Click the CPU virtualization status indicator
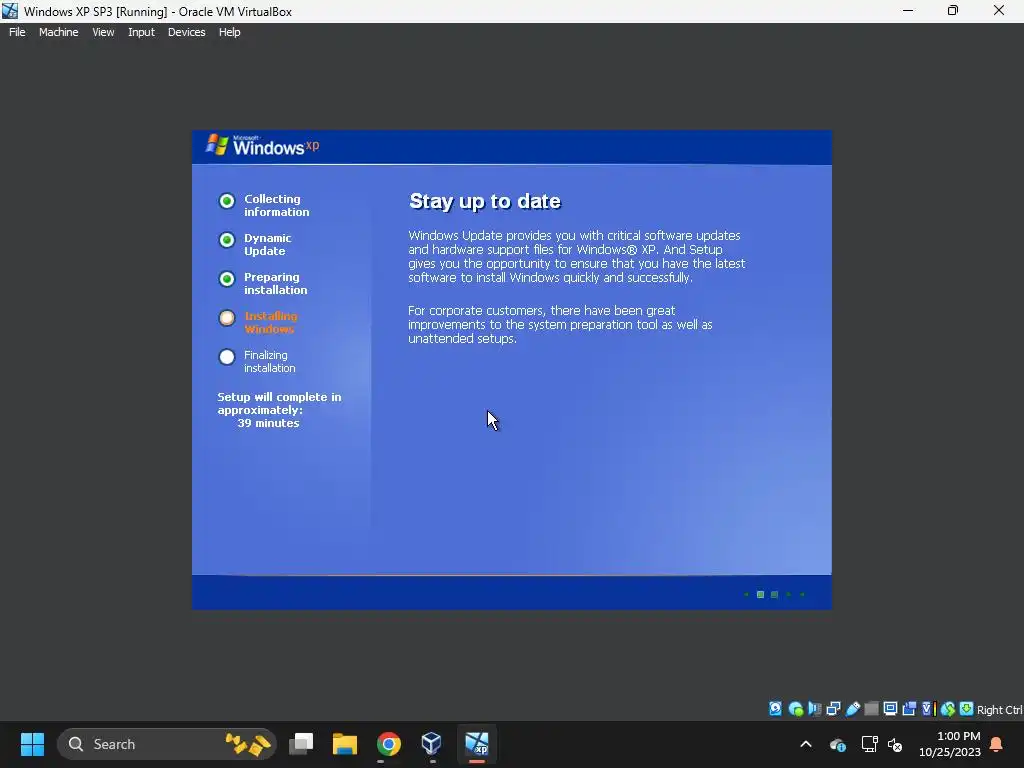 tap(929, 709)
